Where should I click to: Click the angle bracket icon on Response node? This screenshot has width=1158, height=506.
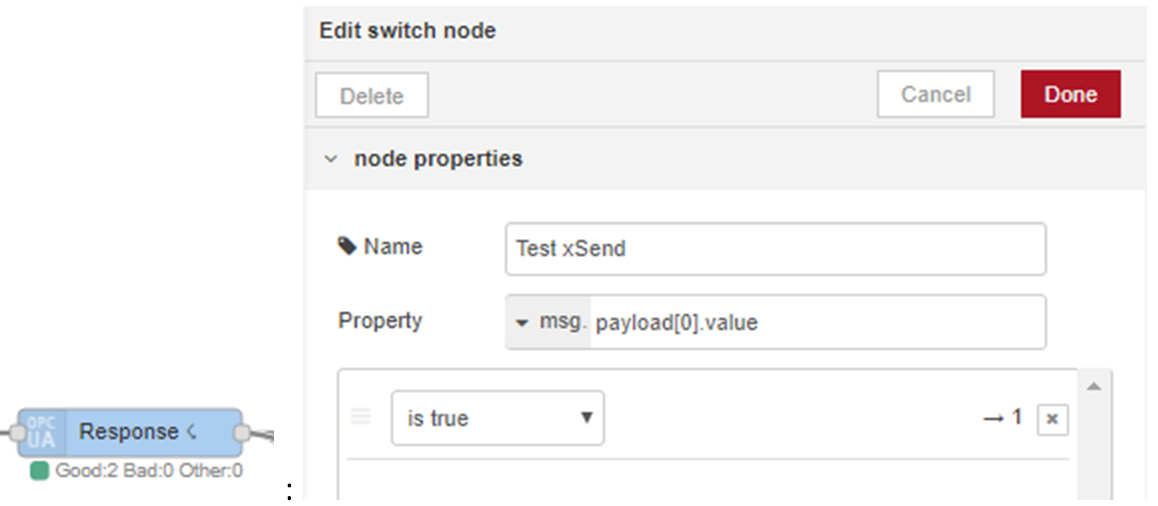tap(191, 431)
